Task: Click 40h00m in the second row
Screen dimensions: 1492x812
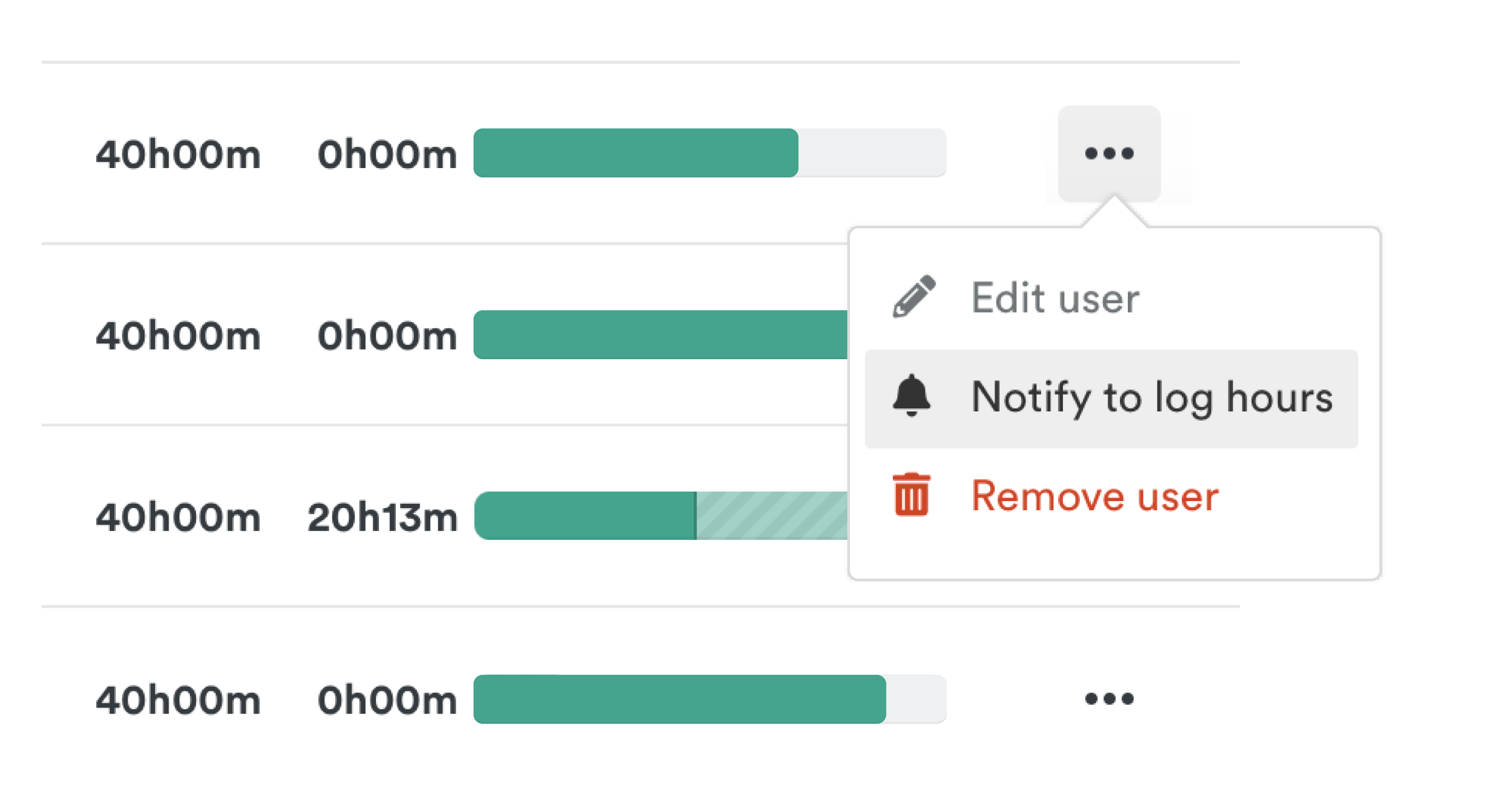Action: (x=178, y=336)
